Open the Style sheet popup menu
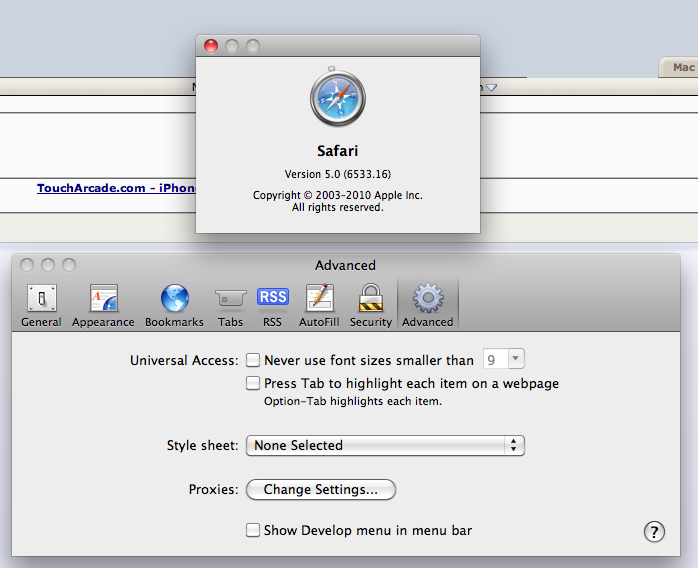Screen dimensions: 698x568 tap(386, 445)
